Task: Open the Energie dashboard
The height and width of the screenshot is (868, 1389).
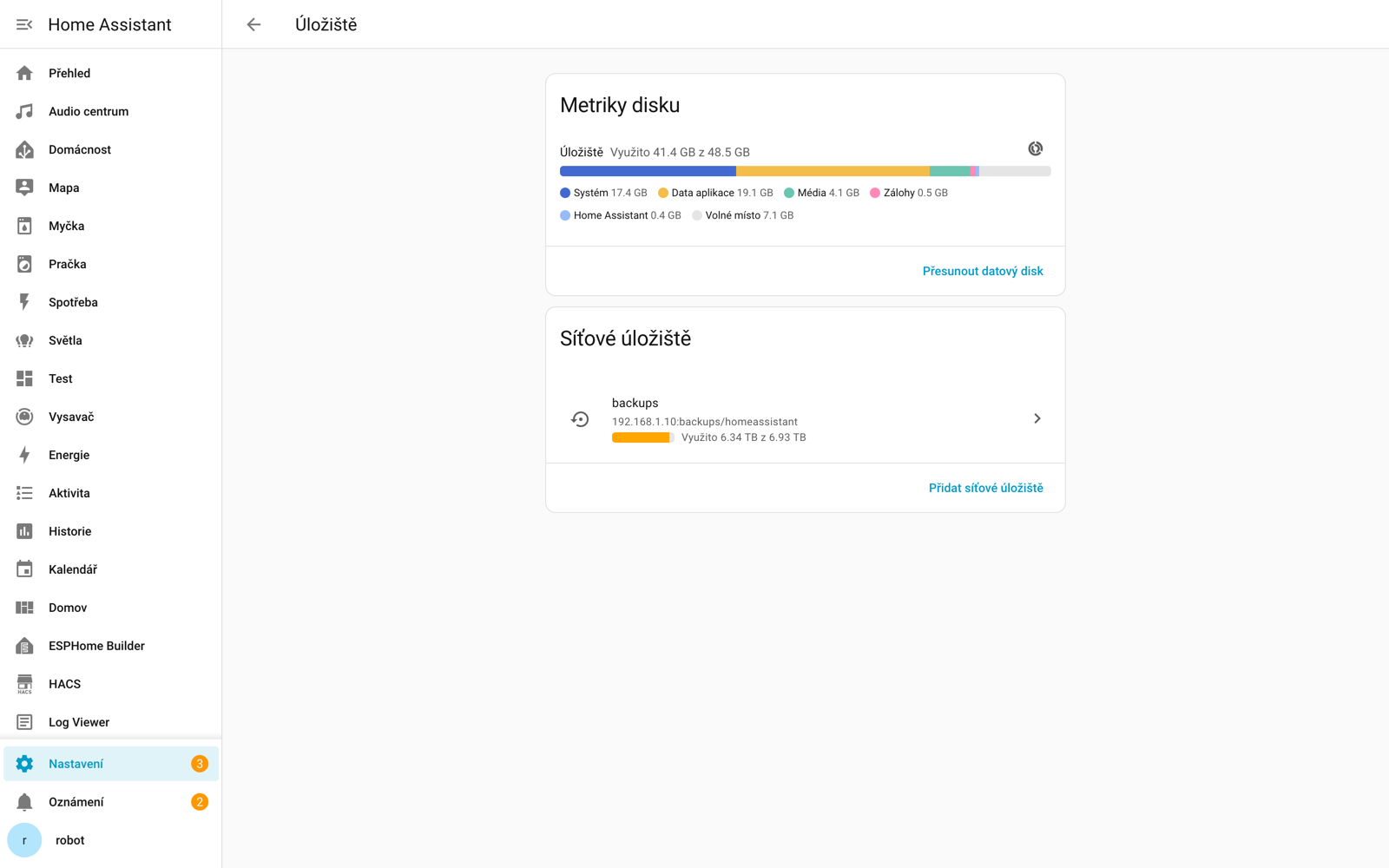Action: 111,455
